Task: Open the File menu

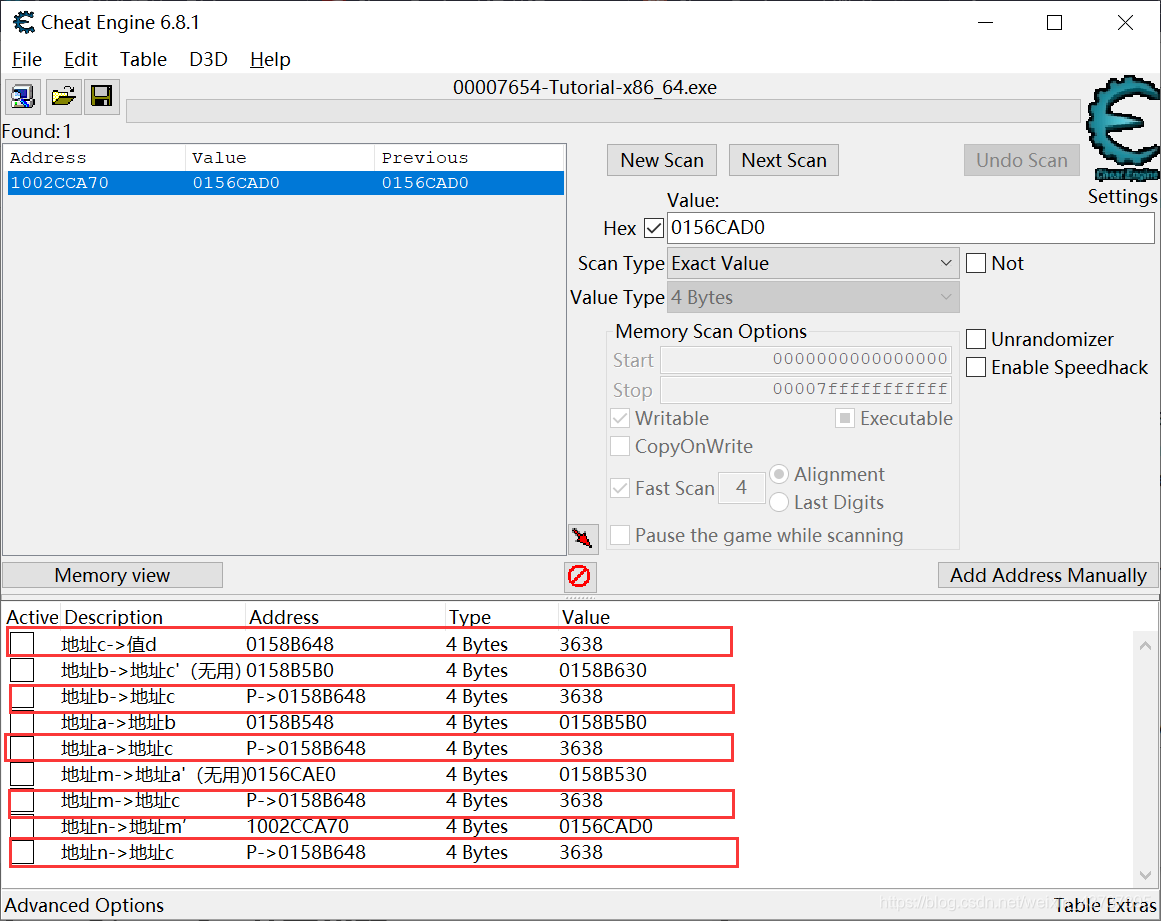Action: (x=27, y=59)
